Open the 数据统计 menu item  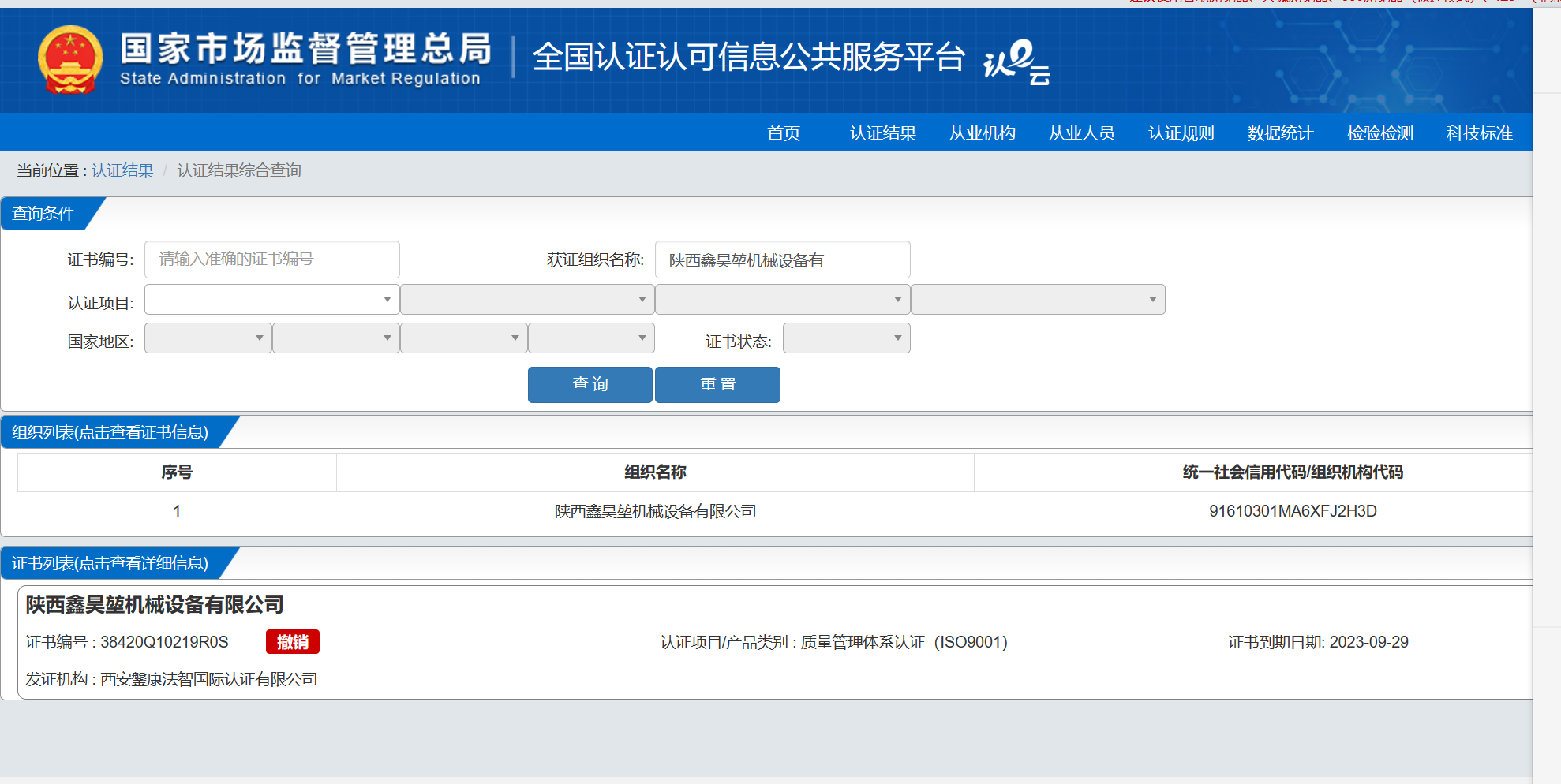pyautogui.click(x=1281, y=133)
